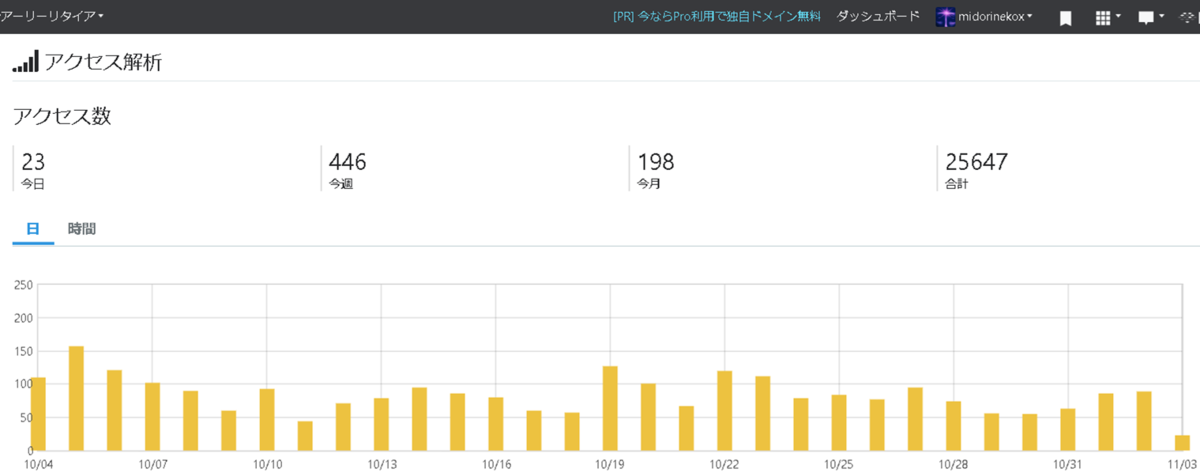Open the message notifications icon
This screenshot has width=1200, height=476.
tap(1151, 18)
